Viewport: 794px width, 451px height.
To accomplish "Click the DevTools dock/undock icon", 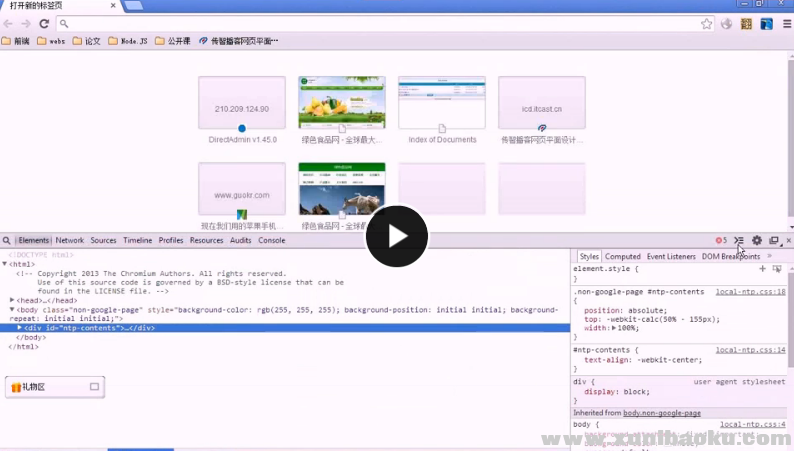I will click(x=774, y=241).
